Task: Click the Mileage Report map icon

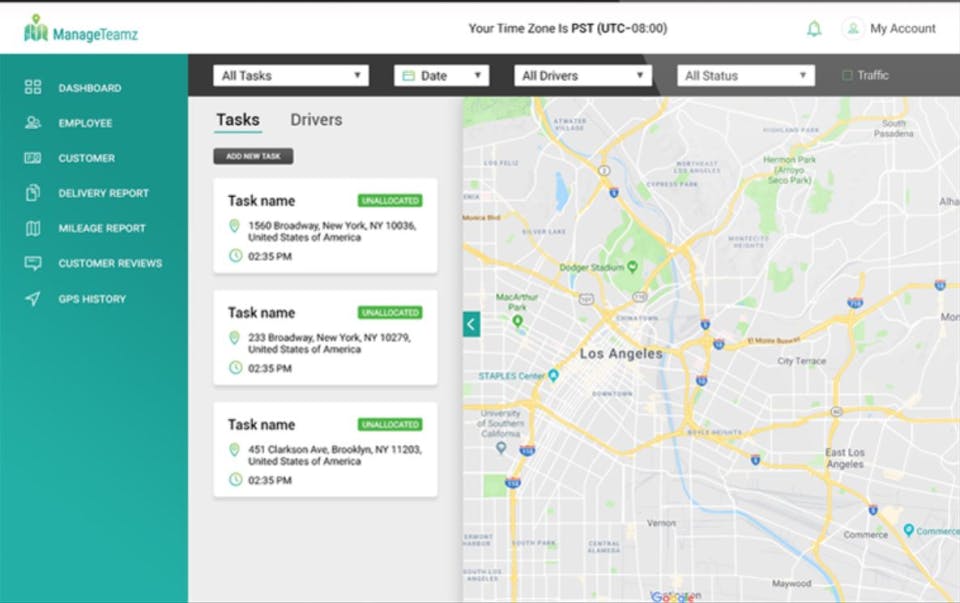Action: pyautogui.click(x=33, y=228)
